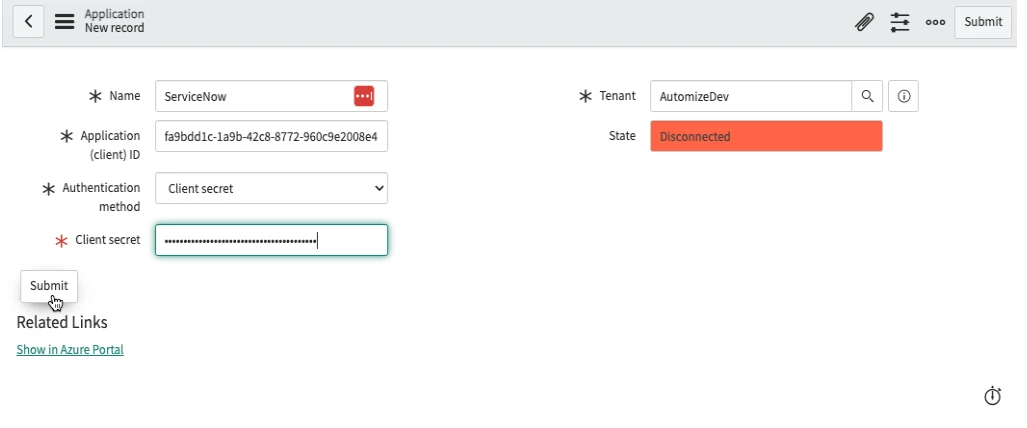Open the personalize form sliders icon

click(x=900, y=22)
